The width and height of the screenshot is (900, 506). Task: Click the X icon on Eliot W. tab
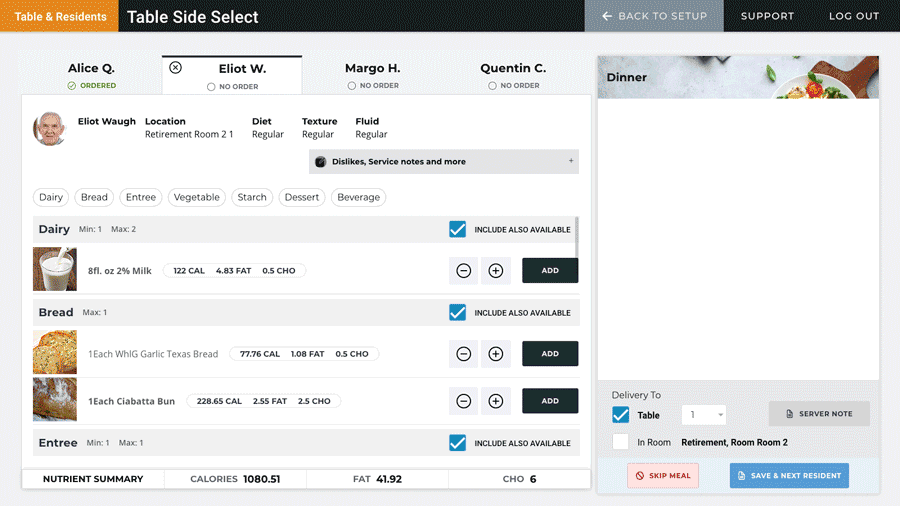click(x=176, y=68)
